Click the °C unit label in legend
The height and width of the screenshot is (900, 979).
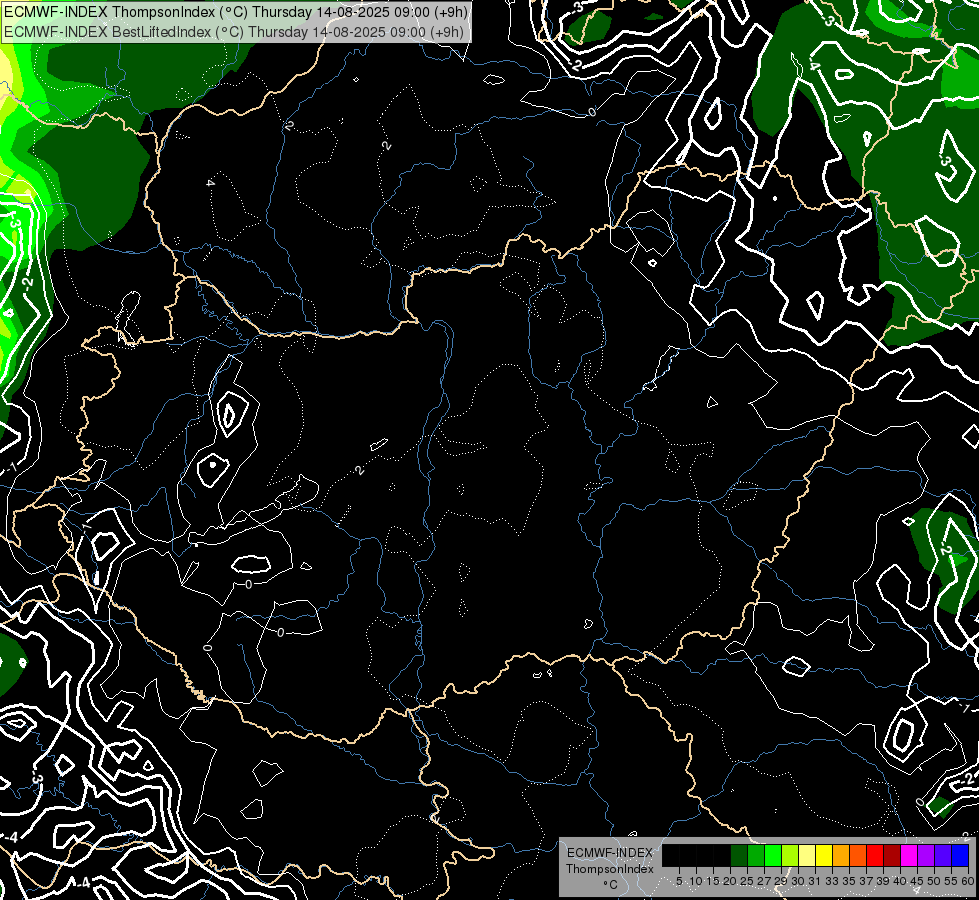611,885
